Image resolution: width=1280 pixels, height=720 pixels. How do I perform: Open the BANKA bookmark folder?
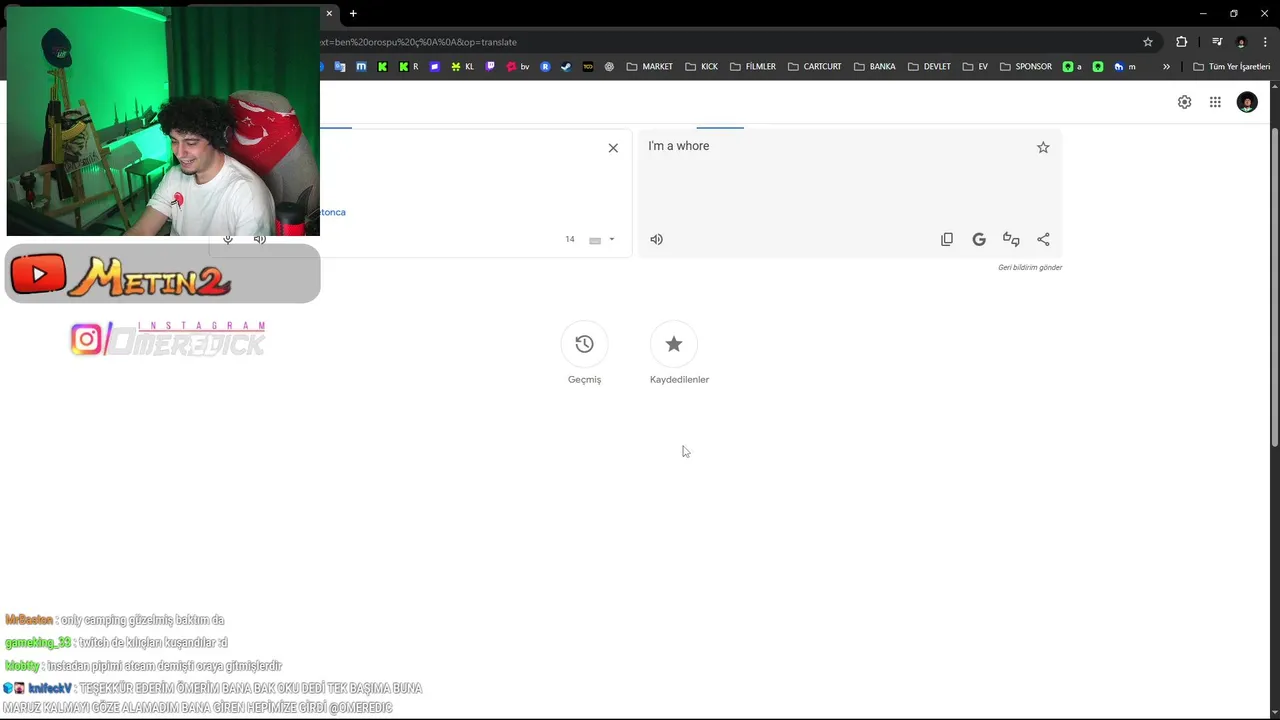pyautogui.click(x=875, y=67)
